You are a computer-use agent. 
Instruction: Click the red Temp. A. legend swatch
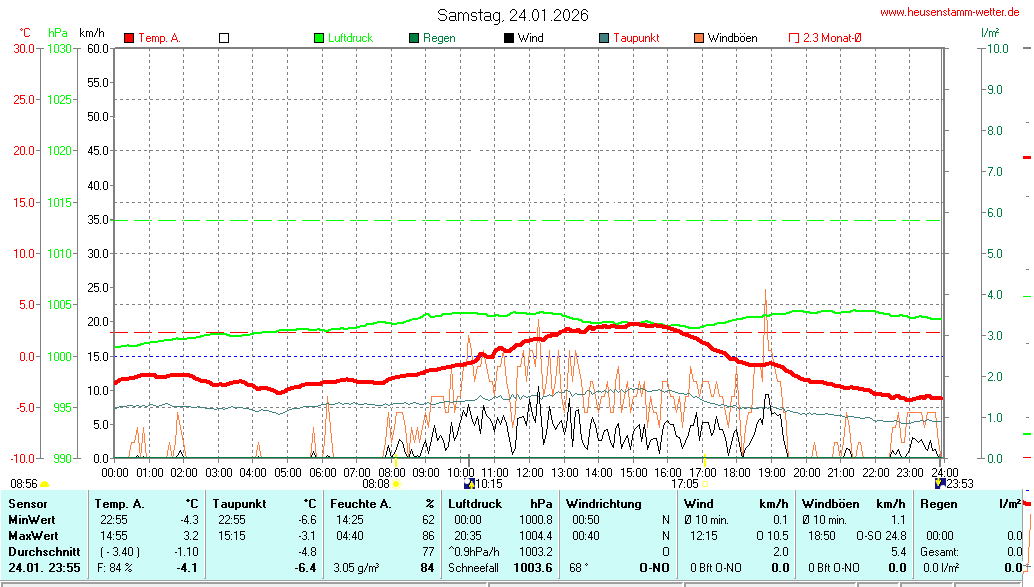129,38
